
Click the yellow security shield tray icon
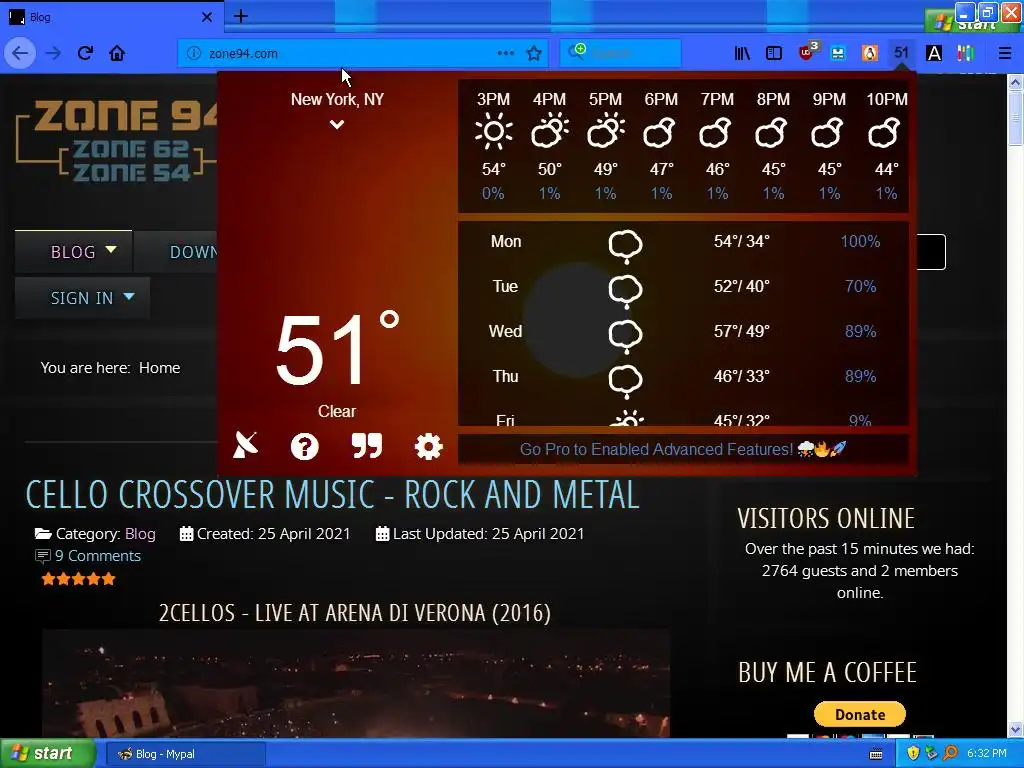(x=913, y=754)
